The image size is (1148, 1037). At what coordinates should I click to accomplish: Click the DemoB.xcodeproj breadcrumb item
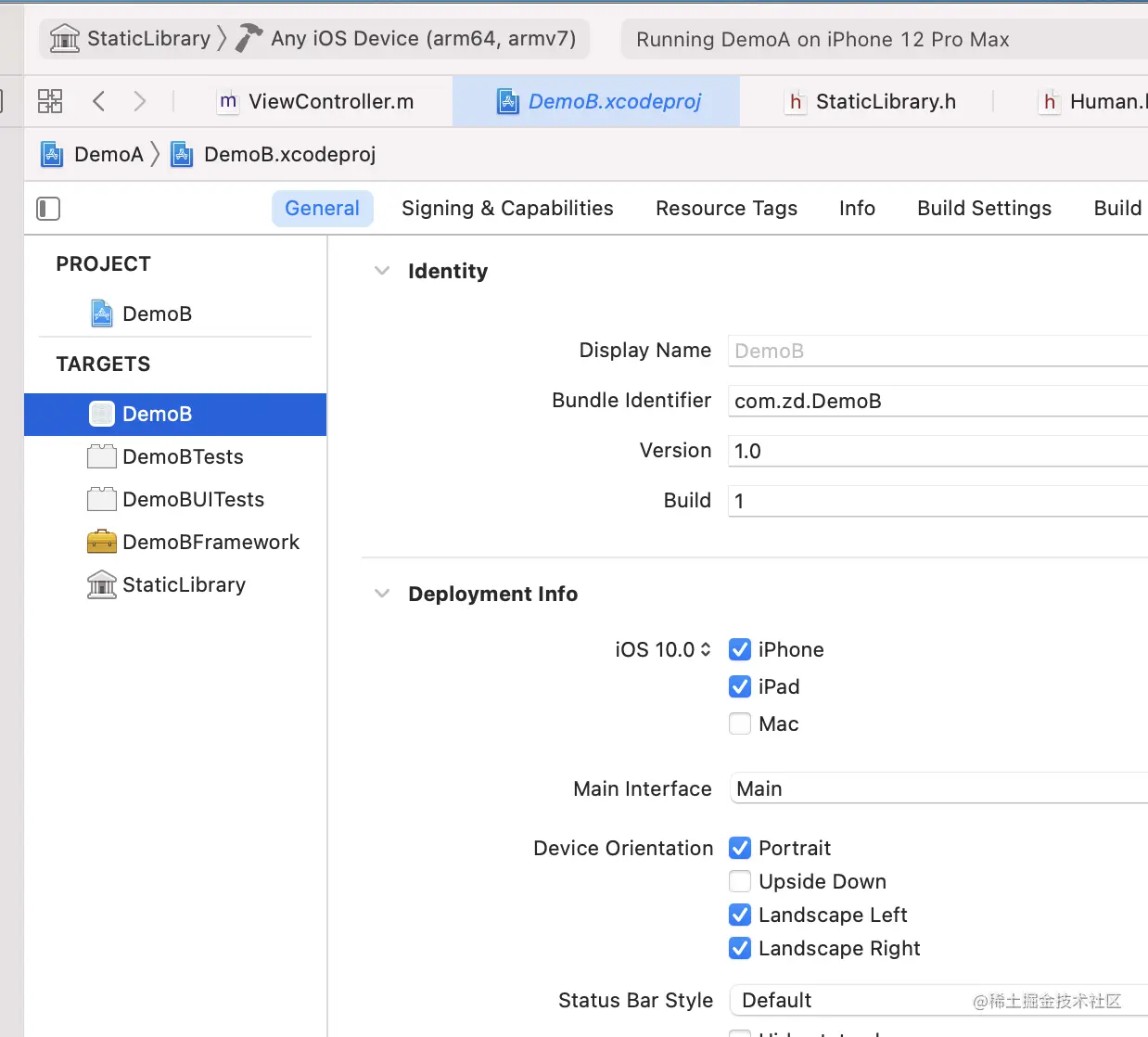point(274,154)
